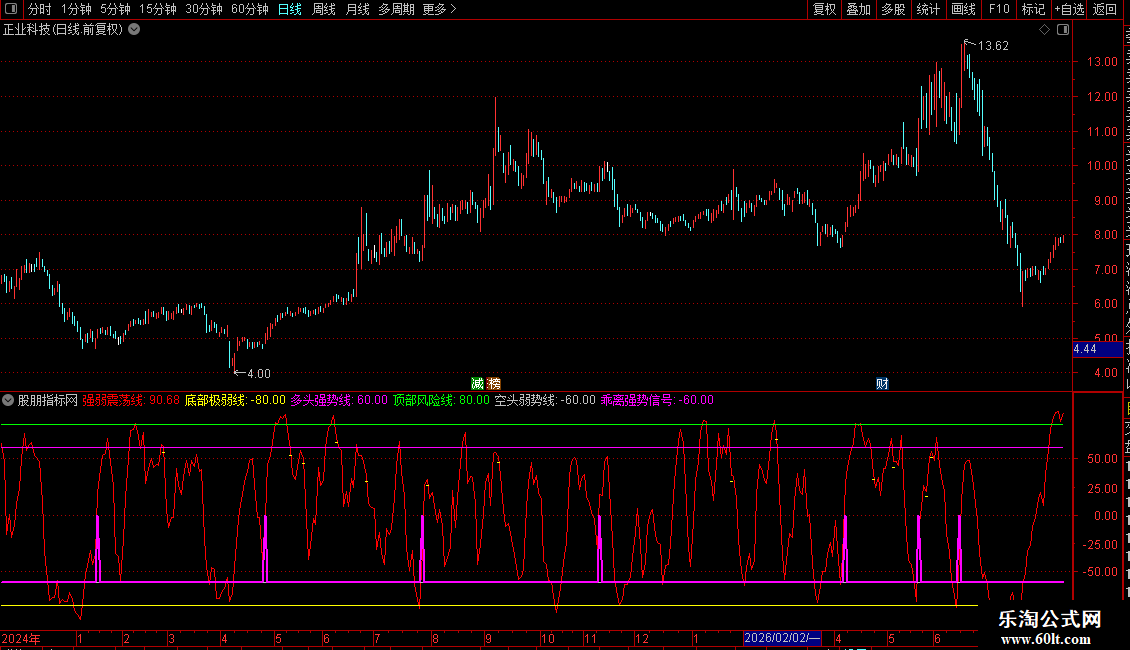Click the -25.00 indicator axis label

[1100, 545]
